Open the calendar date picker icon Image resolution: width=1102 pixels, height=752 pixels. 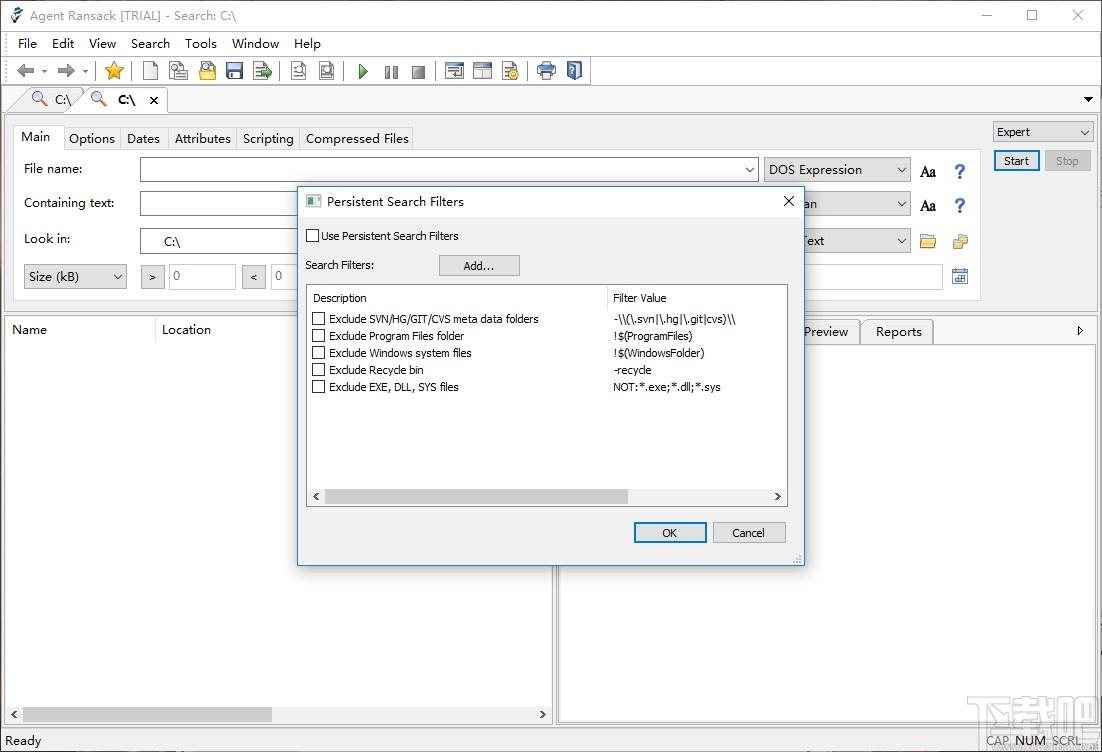click(960, 276)
